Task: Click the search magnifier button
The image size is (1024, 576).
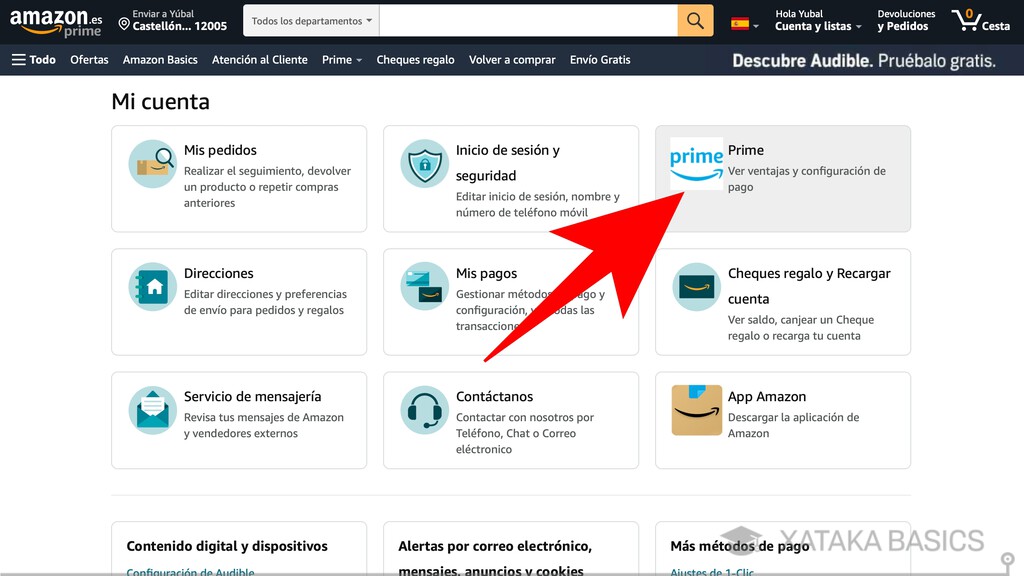Action: pyautogui.click(x=695, y=20)
